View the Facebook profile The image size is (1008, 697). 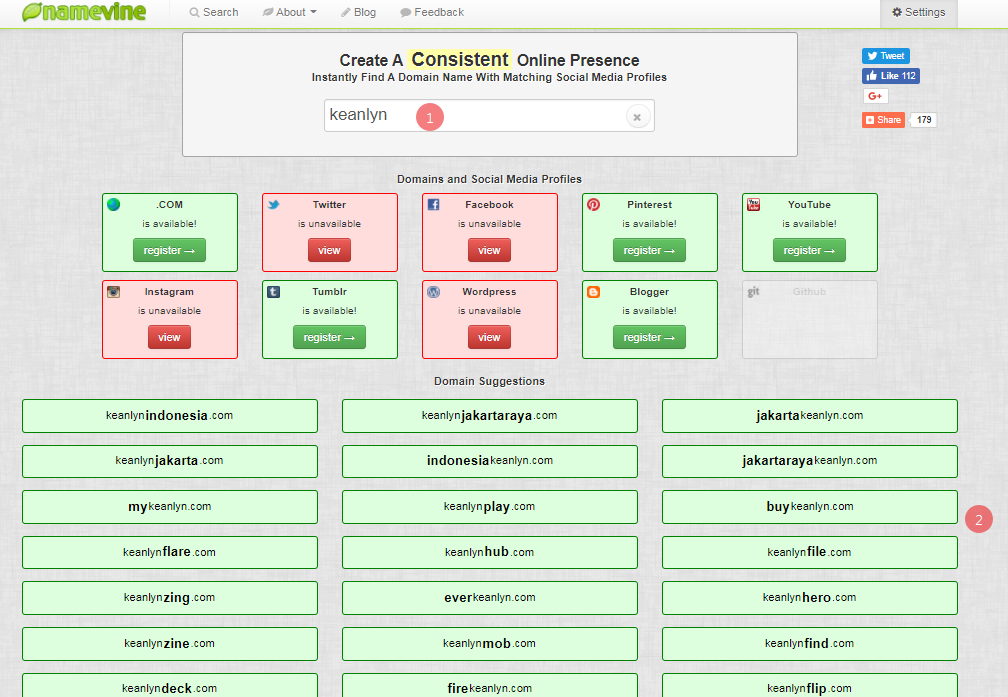[x=489, y=250]
